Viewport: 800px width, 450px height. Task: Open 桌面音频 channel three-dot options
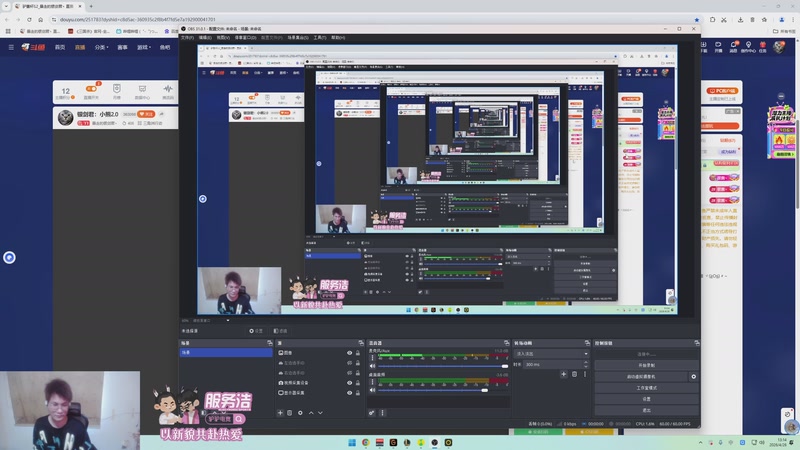pyautogui.click(x=372, y=382)
